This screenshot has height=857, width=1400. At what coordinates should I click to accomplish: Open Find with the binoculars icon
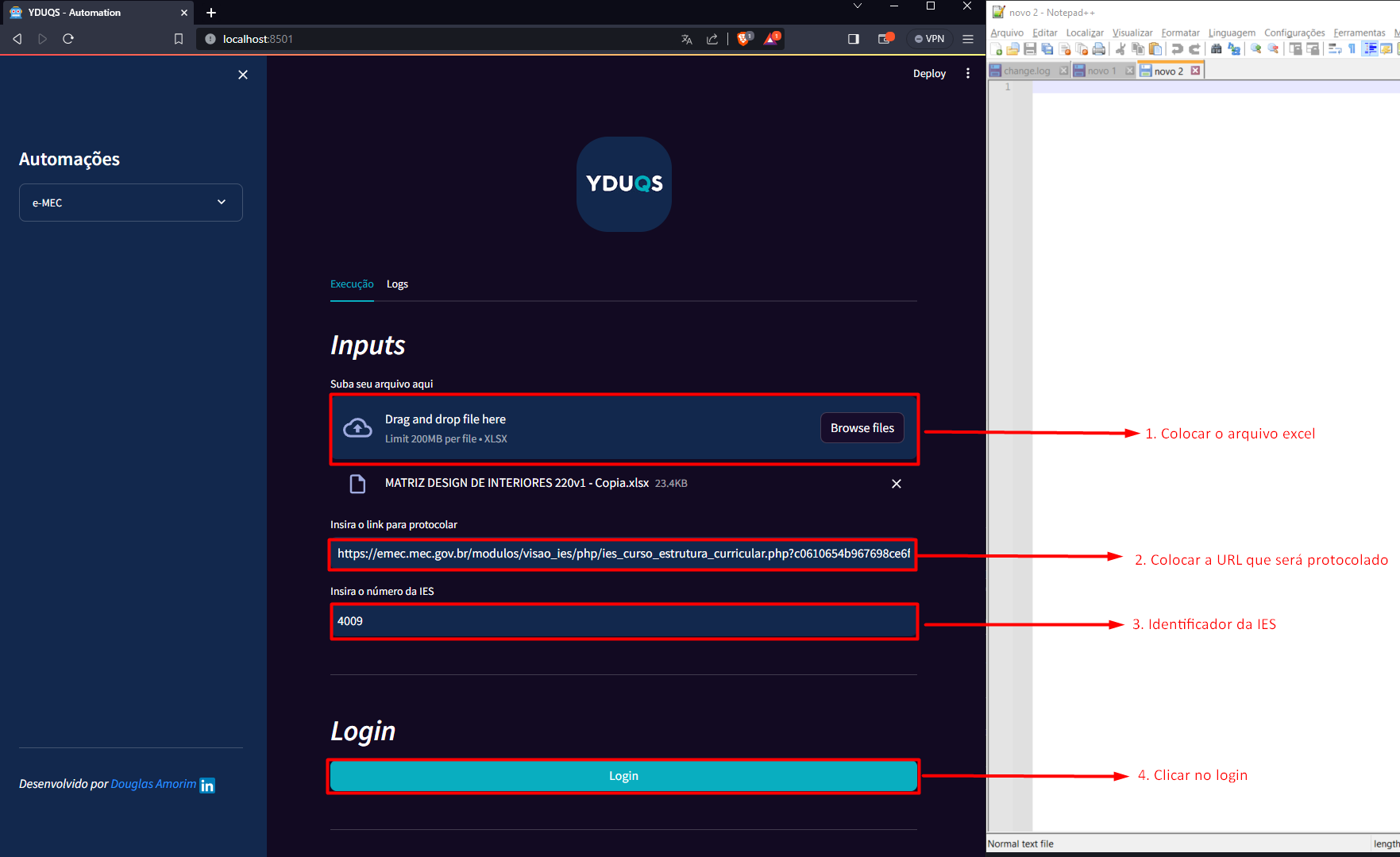tap(1216, 49)
